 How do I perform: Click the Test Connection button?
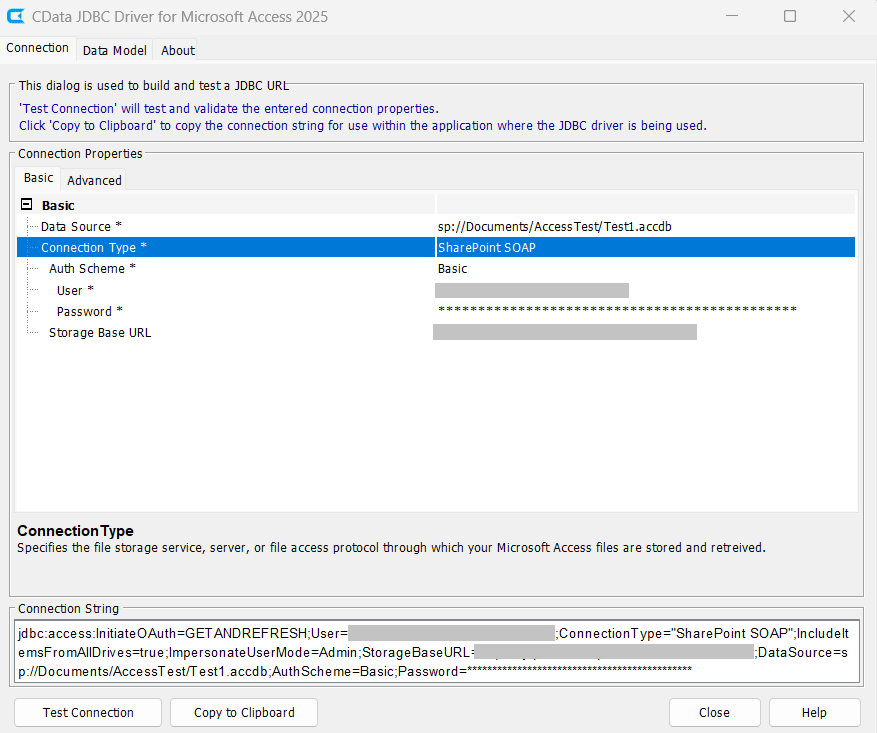[88, 713]
